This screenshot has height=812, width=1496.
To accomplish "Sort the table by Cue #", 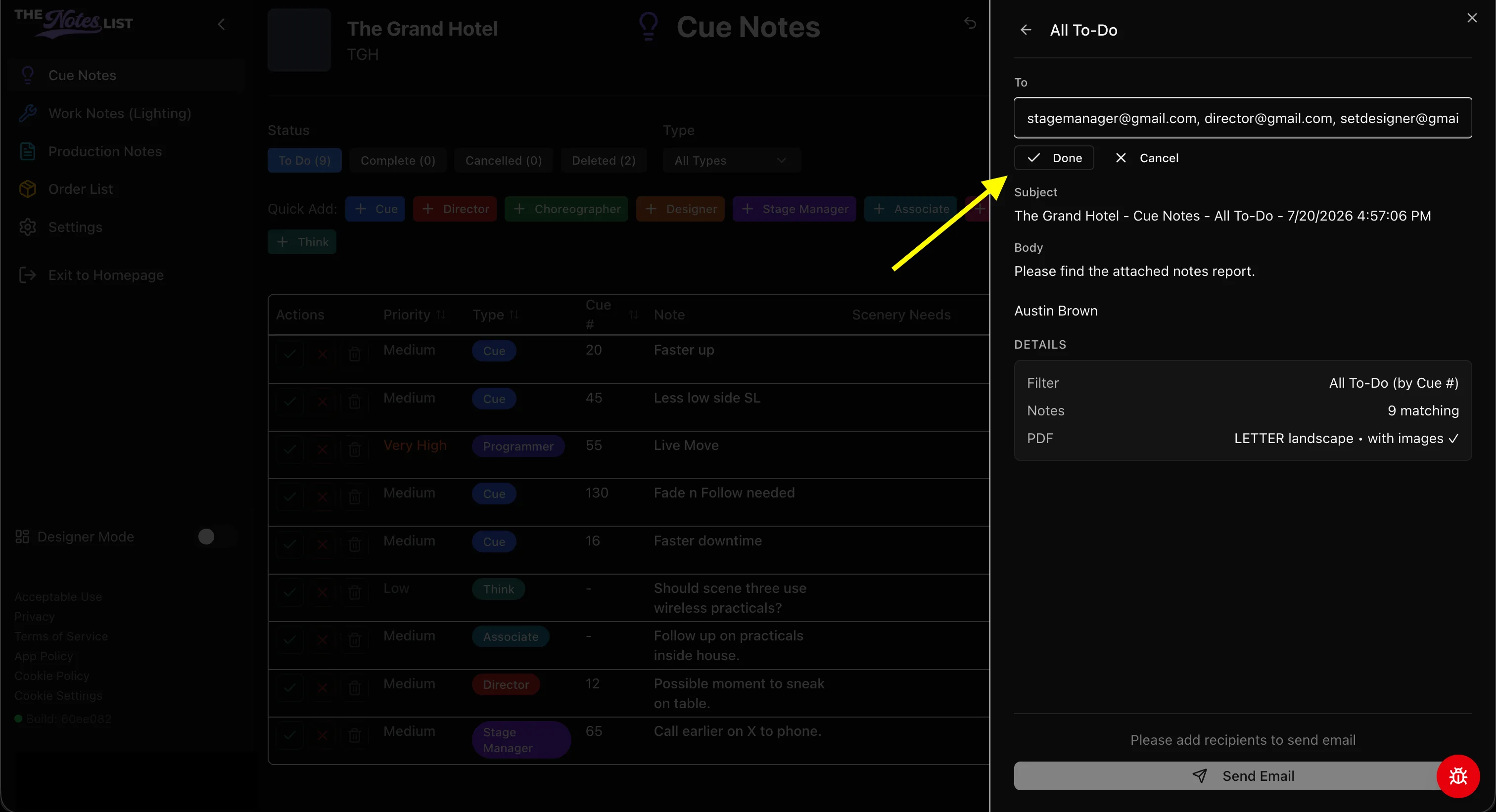I will 611,315.
